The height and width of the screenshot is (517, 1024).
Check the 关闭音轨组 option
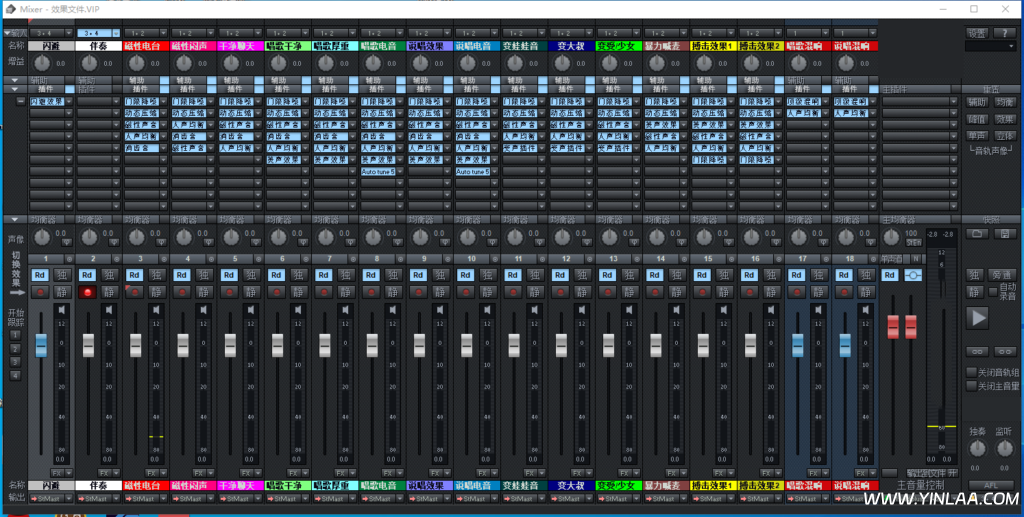tap(971, 372)
